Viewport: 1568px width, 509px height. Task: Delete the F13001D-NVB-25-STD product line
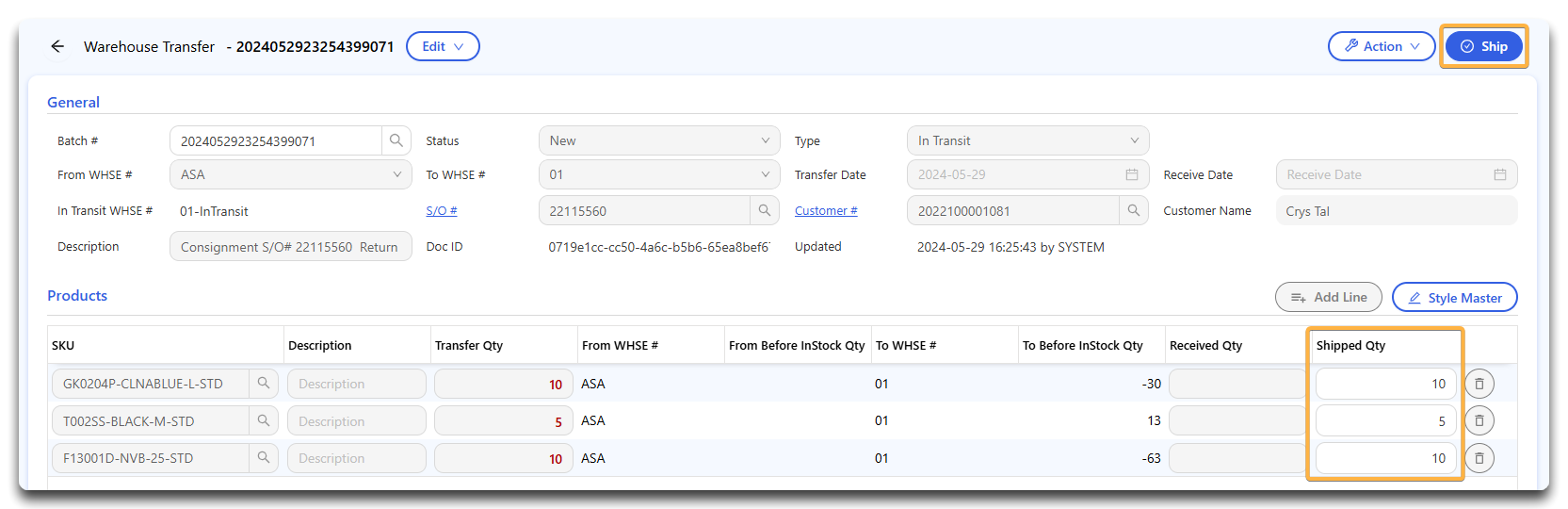click(1479, 458)
